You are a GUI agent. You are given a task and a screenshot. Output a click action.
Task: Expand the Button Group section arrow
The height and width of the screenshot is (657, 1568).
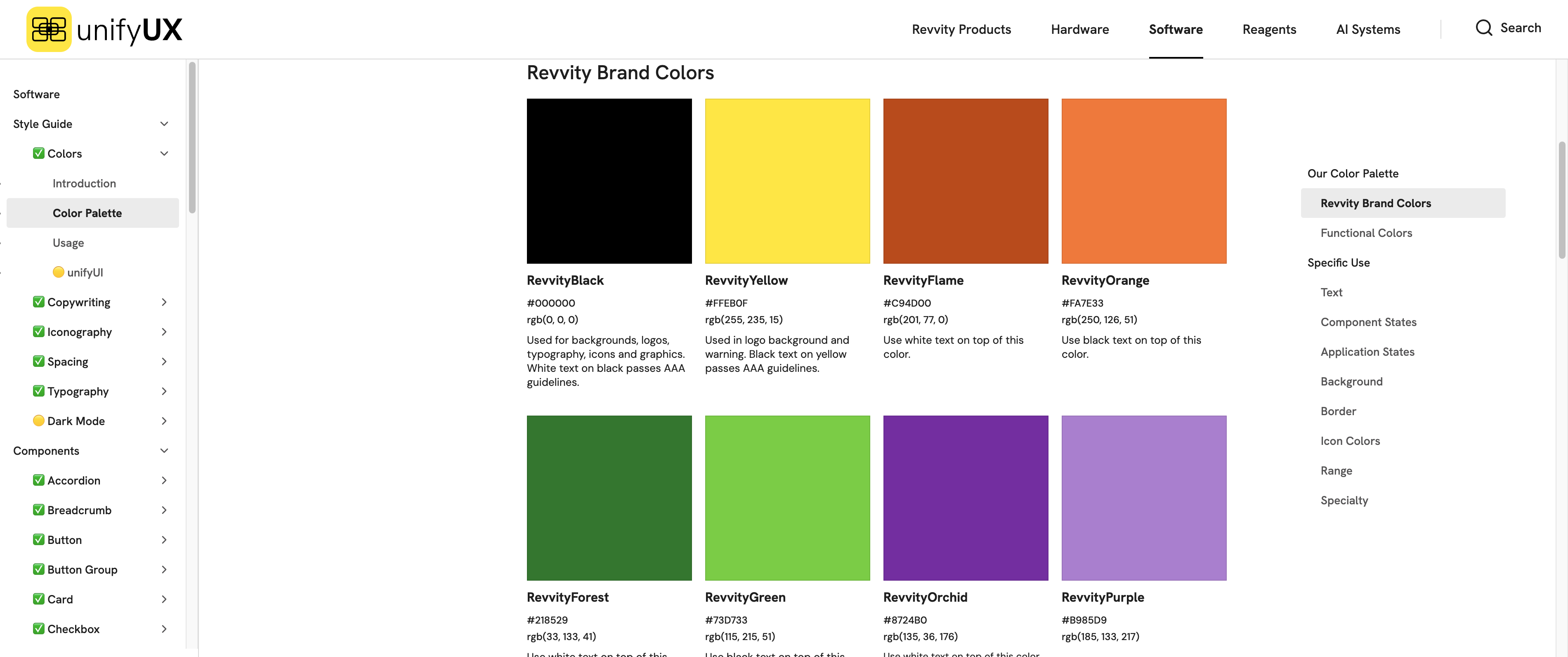click(164, 570)
